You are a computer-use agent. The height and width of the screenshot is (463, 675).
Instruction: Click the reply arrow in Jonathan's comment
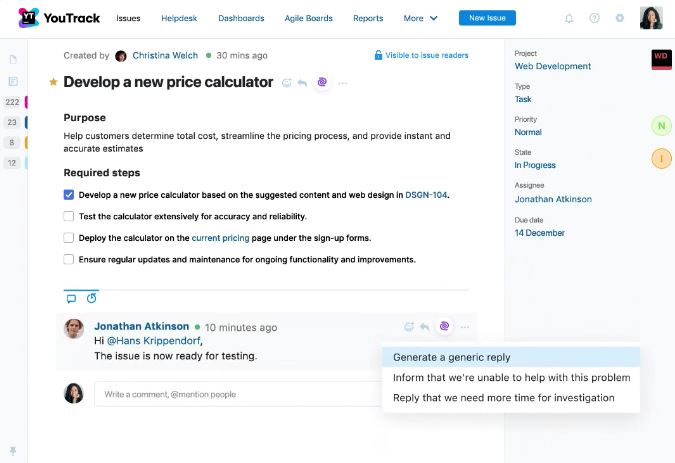point(424,327)
